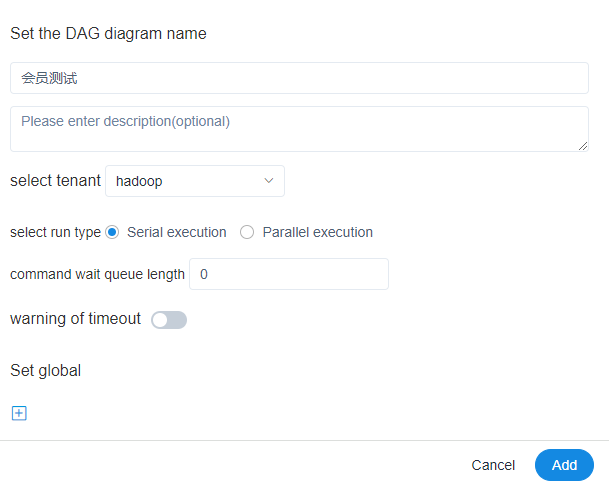Click the select run type label
Viewport: 609px width, 491px height.
55,232
